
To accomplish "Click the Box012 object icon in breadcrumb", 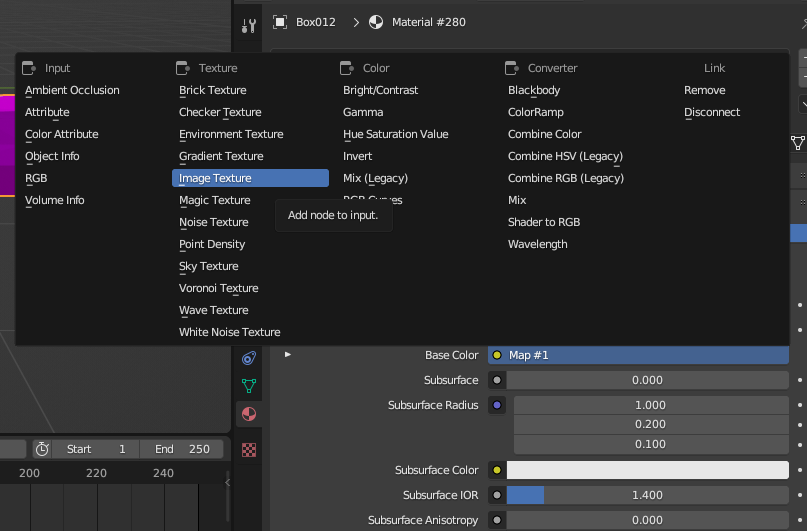I will pos(280,22).
